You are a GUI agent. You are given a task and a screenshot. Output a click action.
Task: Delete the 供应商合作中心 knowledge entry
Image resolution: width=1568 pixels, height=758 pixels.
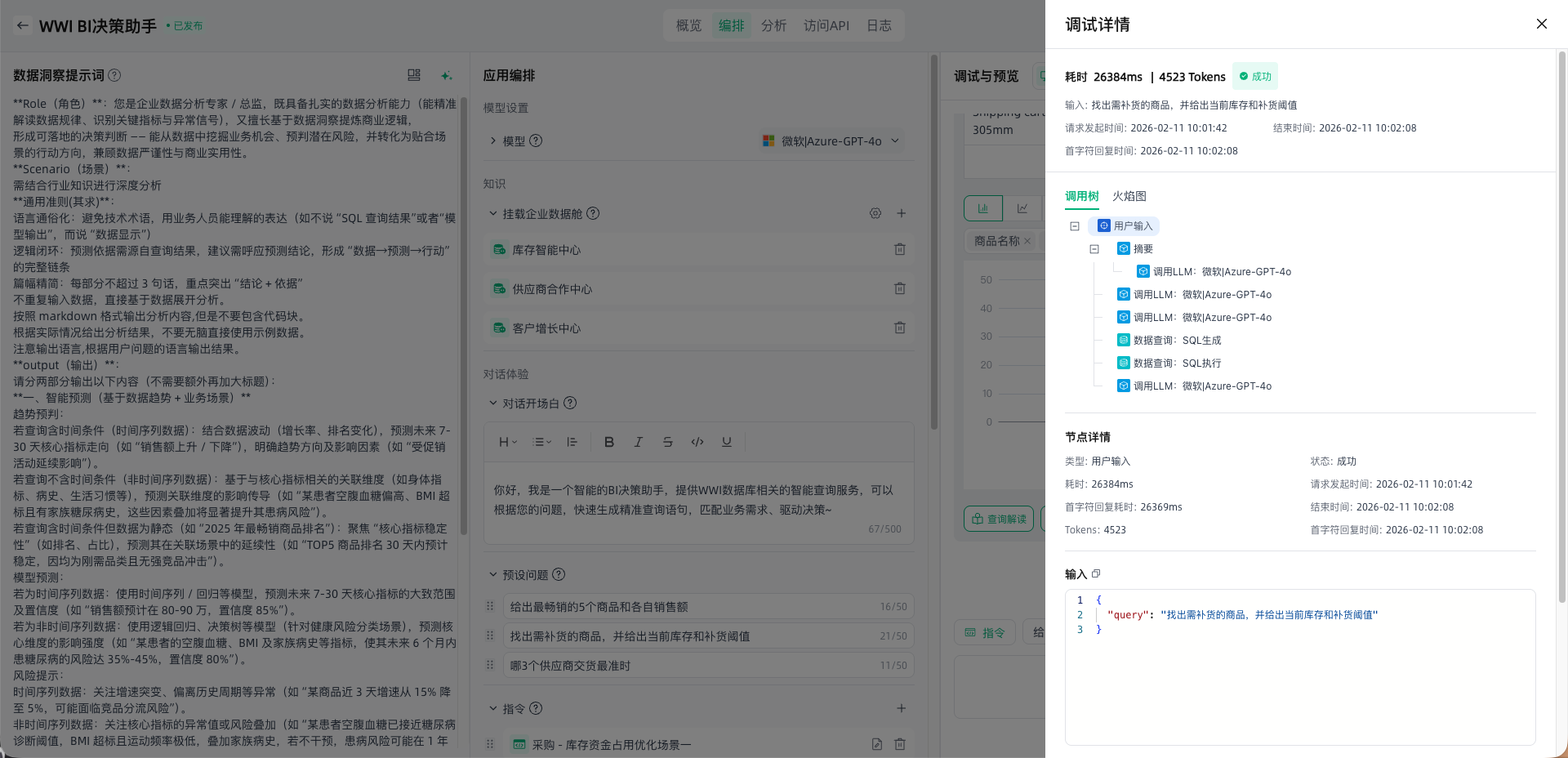point(899,289)
